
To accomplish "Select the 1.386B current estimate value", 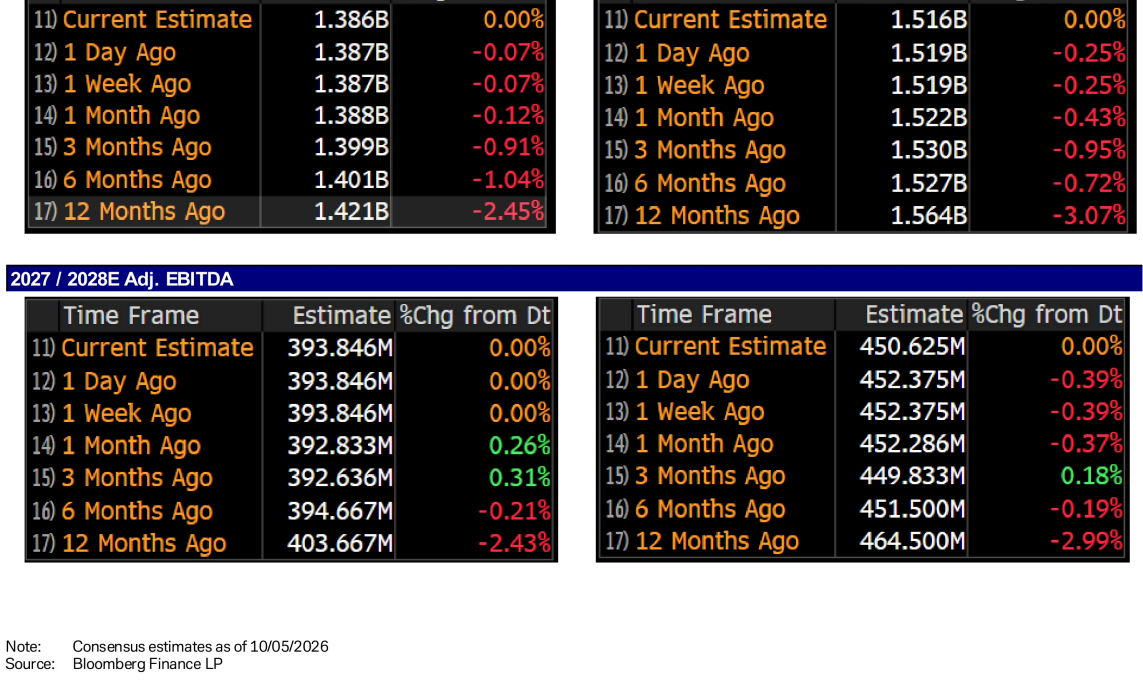I will [351, 20].
